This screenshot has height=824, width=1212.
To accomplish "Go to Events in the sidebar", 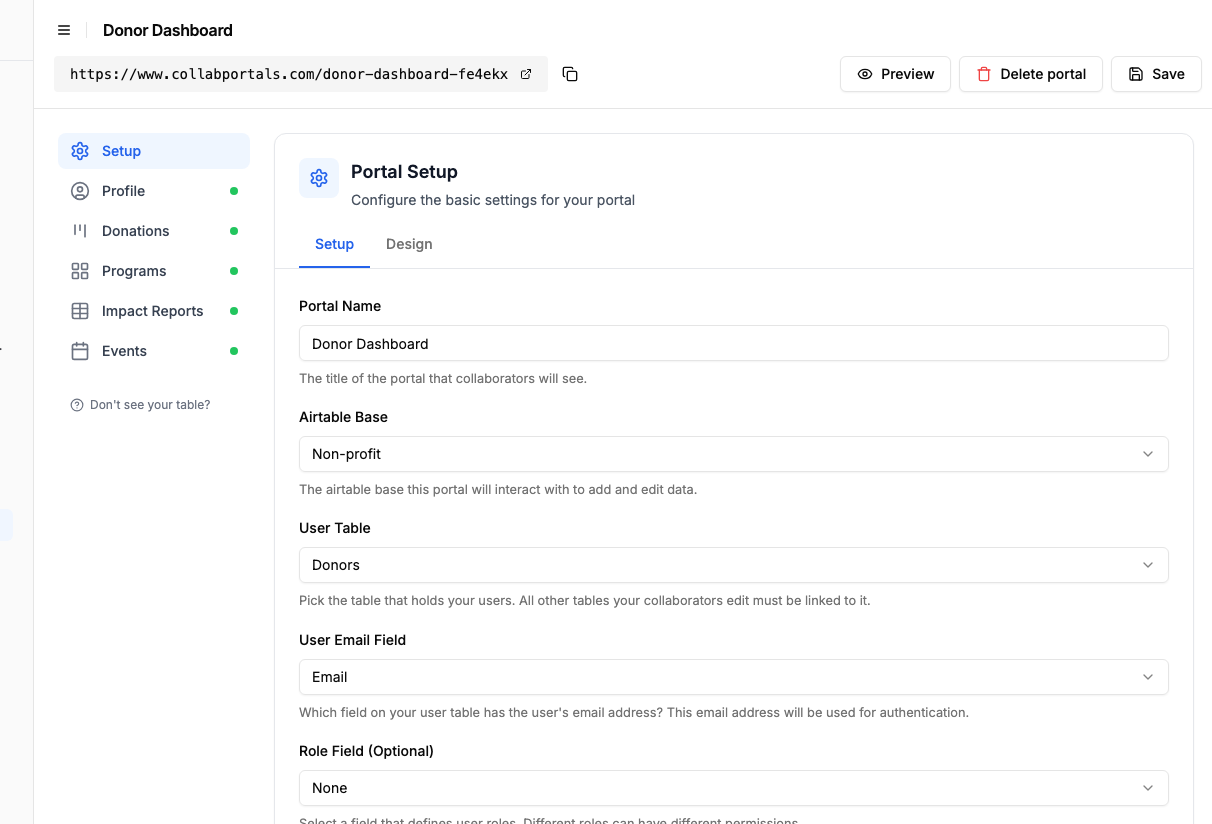I will click(154, 351).
